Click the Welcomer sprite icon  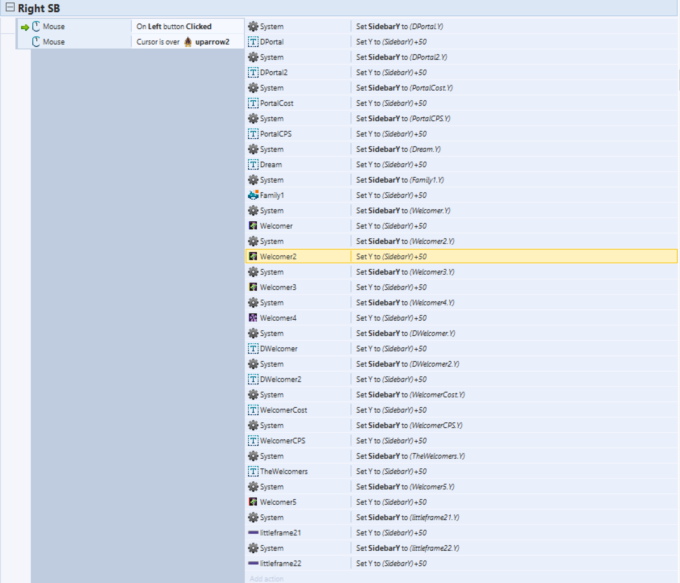(253, 226)
